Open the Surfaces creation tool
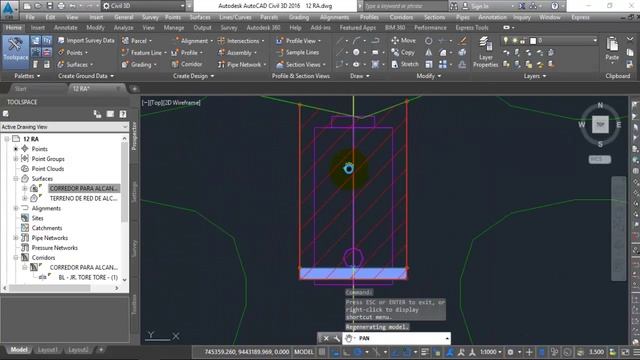 pos(75,64)
